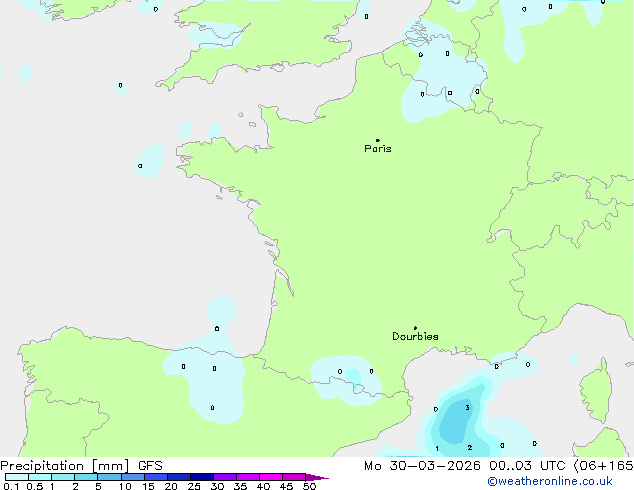Image resolution: width=634 pixels, height=490 pixels.
Task: Click the Paris location dot marker
Action: pyautogui.click(x=378, y=140)
